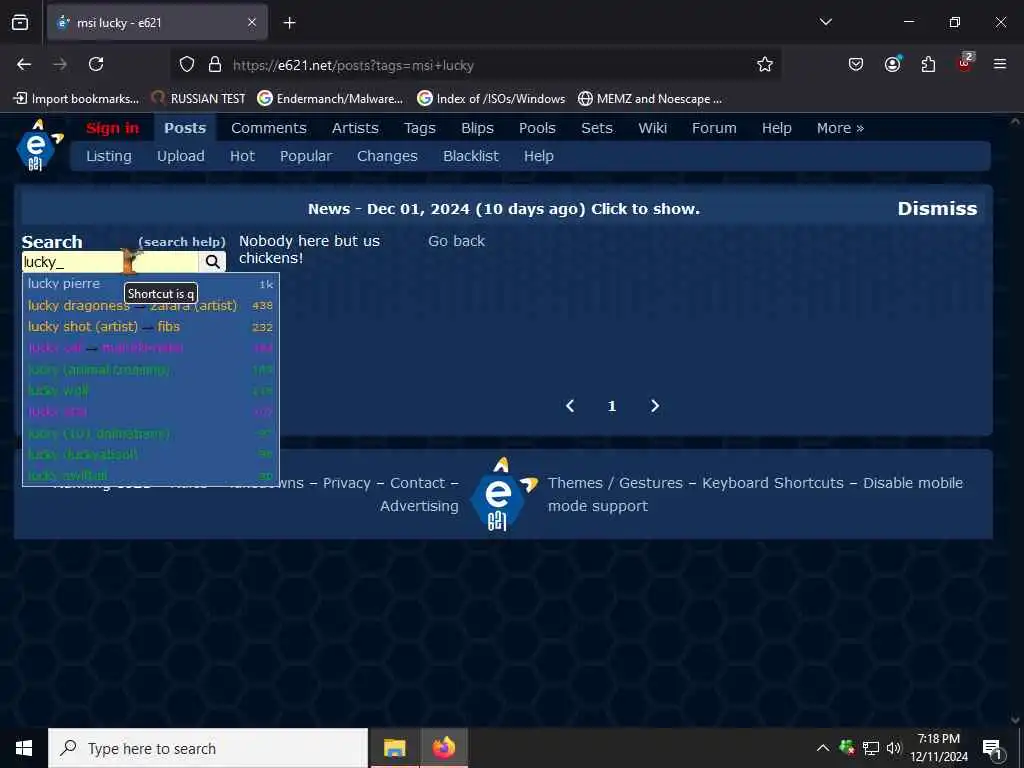
Task: Open File Explorer from the taskbar
Action: pyautogui.click(x=394, y=748)
